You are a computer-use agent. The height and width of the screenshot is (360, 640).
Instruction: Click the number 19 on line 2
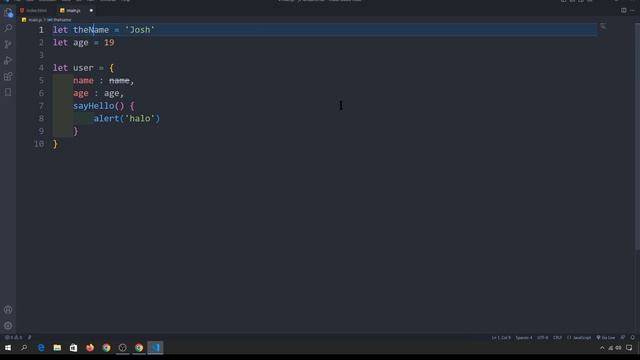(x=109, y=42)
